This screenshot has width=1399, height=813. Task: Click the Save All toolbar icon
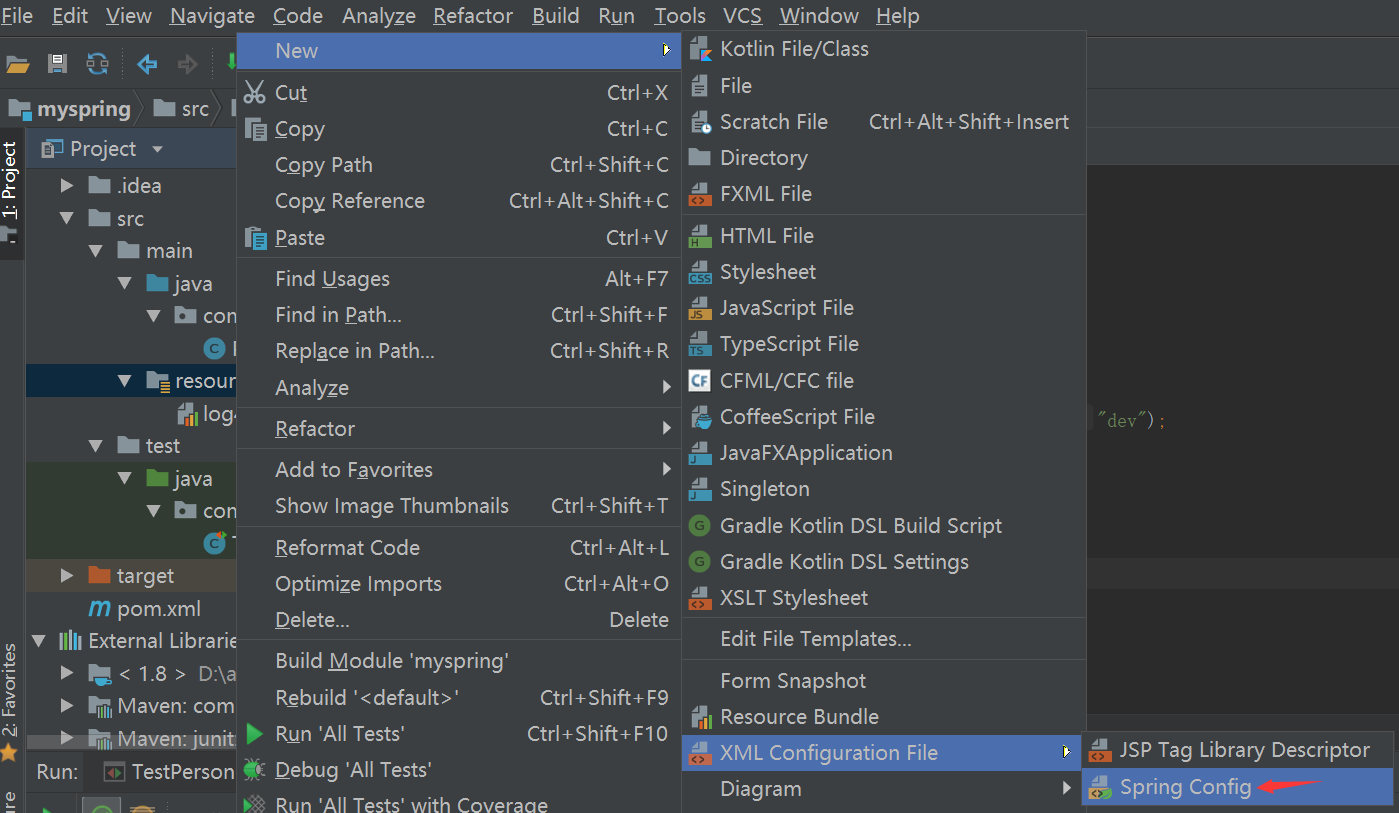pos(58,64)
